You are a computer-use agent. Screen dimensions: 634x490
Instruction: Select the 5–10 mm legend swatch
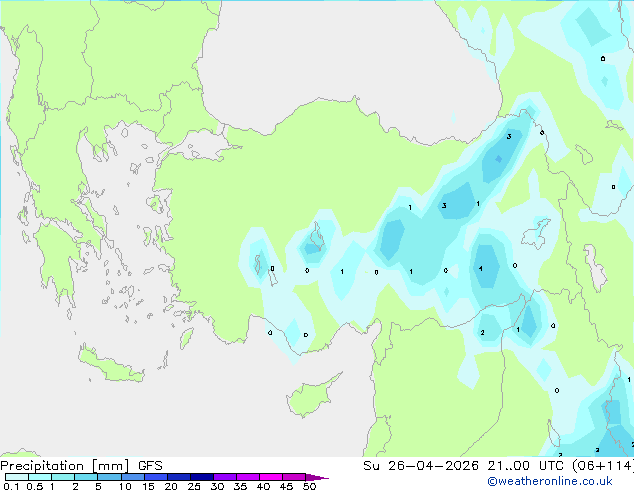109,477
